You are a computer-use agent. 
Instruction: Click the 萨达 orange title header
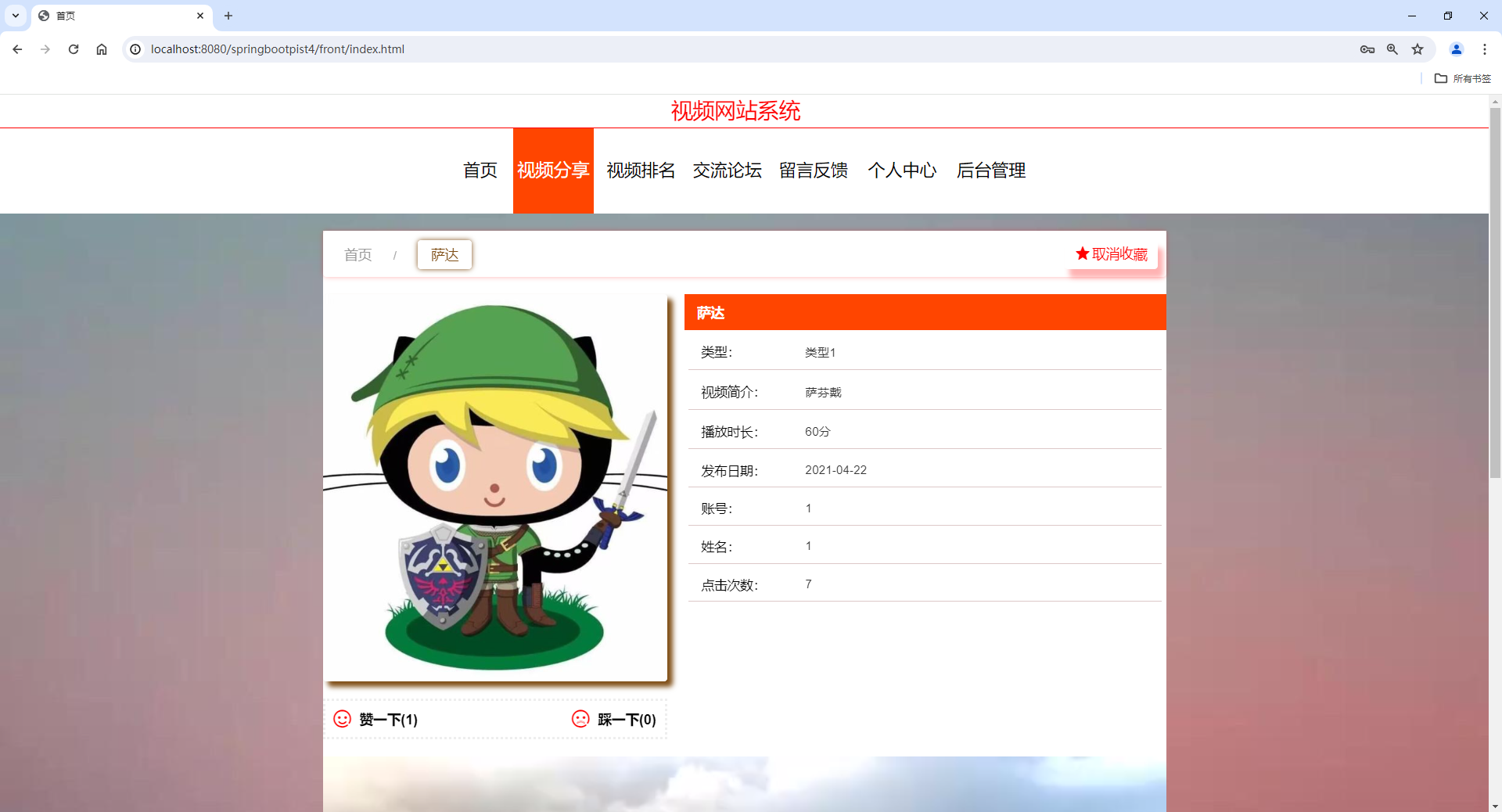click(x=925, y=312)
